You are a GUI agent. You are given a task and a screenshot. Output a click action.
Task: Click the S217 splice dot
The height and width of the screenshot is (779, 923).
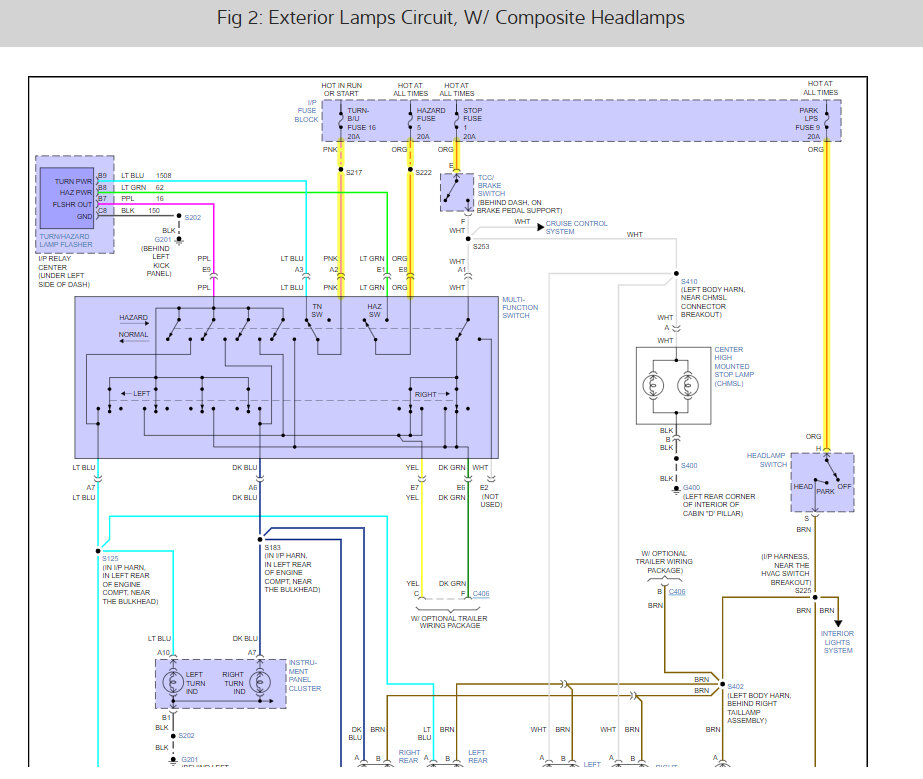pyautogui.click(x=341, y=170)
